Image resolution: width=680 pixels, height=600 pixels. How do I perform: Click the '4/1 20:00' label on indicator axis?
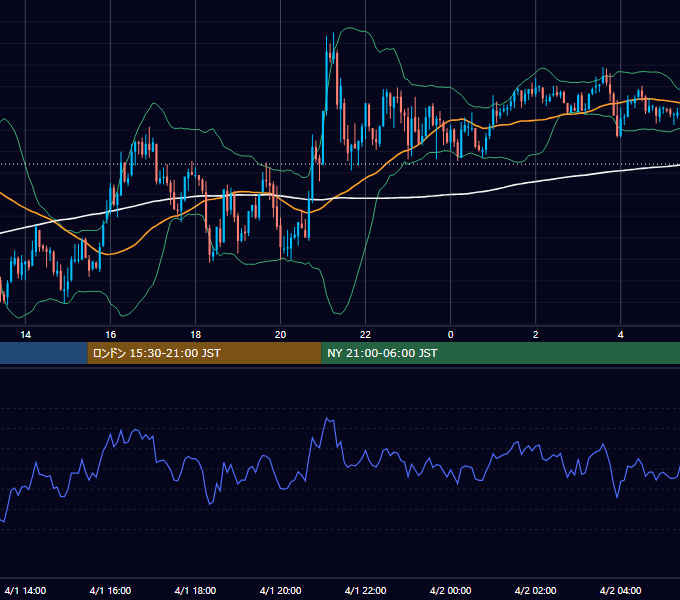pos(281,591)
